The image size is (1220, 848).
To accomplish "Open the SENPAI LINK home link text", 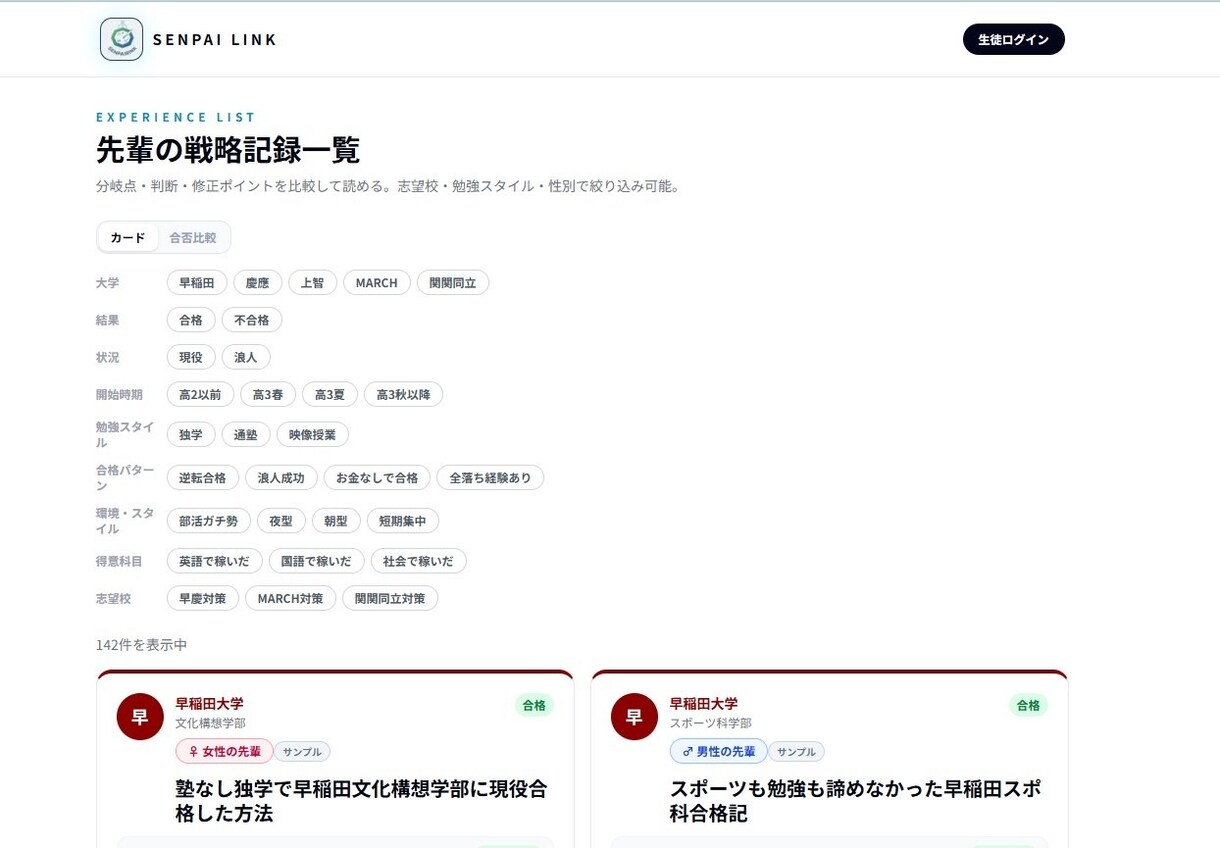I will pyautogui.click(x=215, y=40).
